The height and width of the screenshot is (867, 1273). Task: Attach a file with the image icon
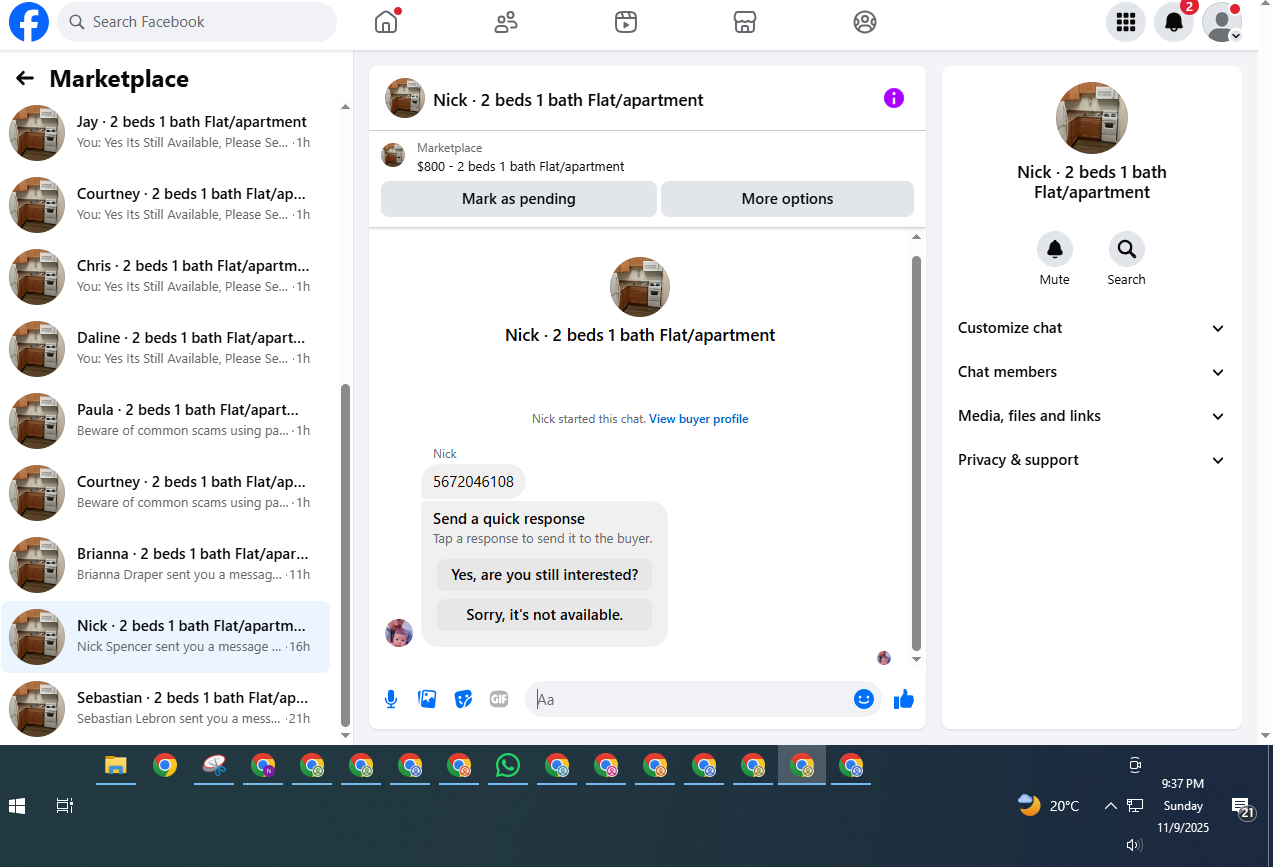click(427, 699)
